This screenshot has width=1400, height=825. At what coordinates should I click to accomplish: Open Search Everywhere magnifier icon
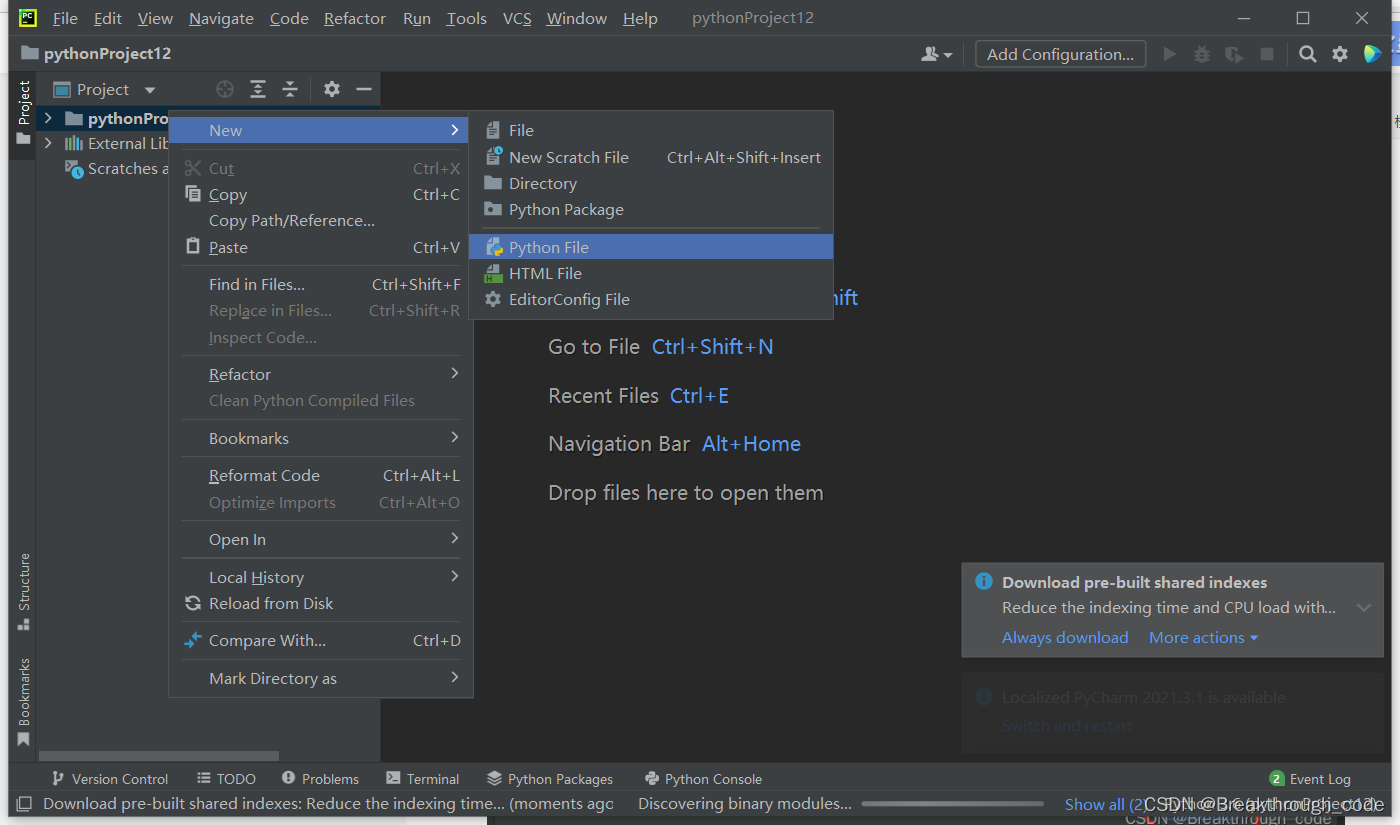[1308, 54]
